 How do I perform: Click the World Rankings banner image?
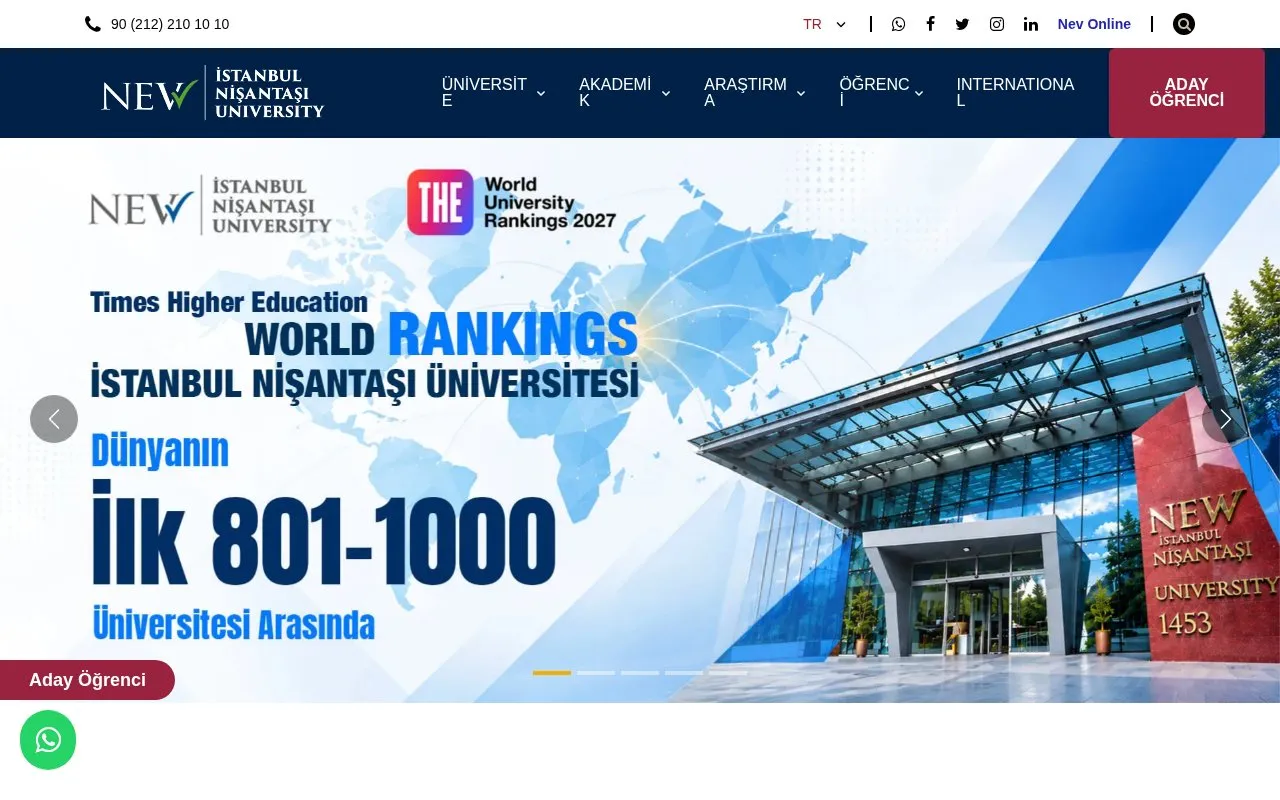click(x=640, y=420)
